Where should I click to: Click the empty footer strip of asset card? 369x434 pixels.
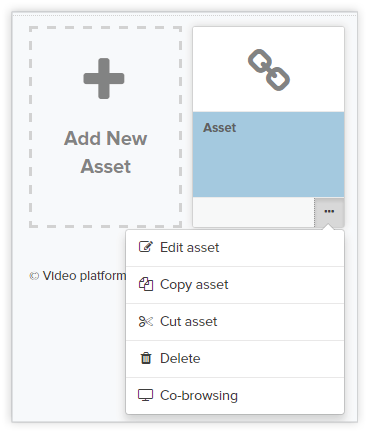click(x=253, y=212)
